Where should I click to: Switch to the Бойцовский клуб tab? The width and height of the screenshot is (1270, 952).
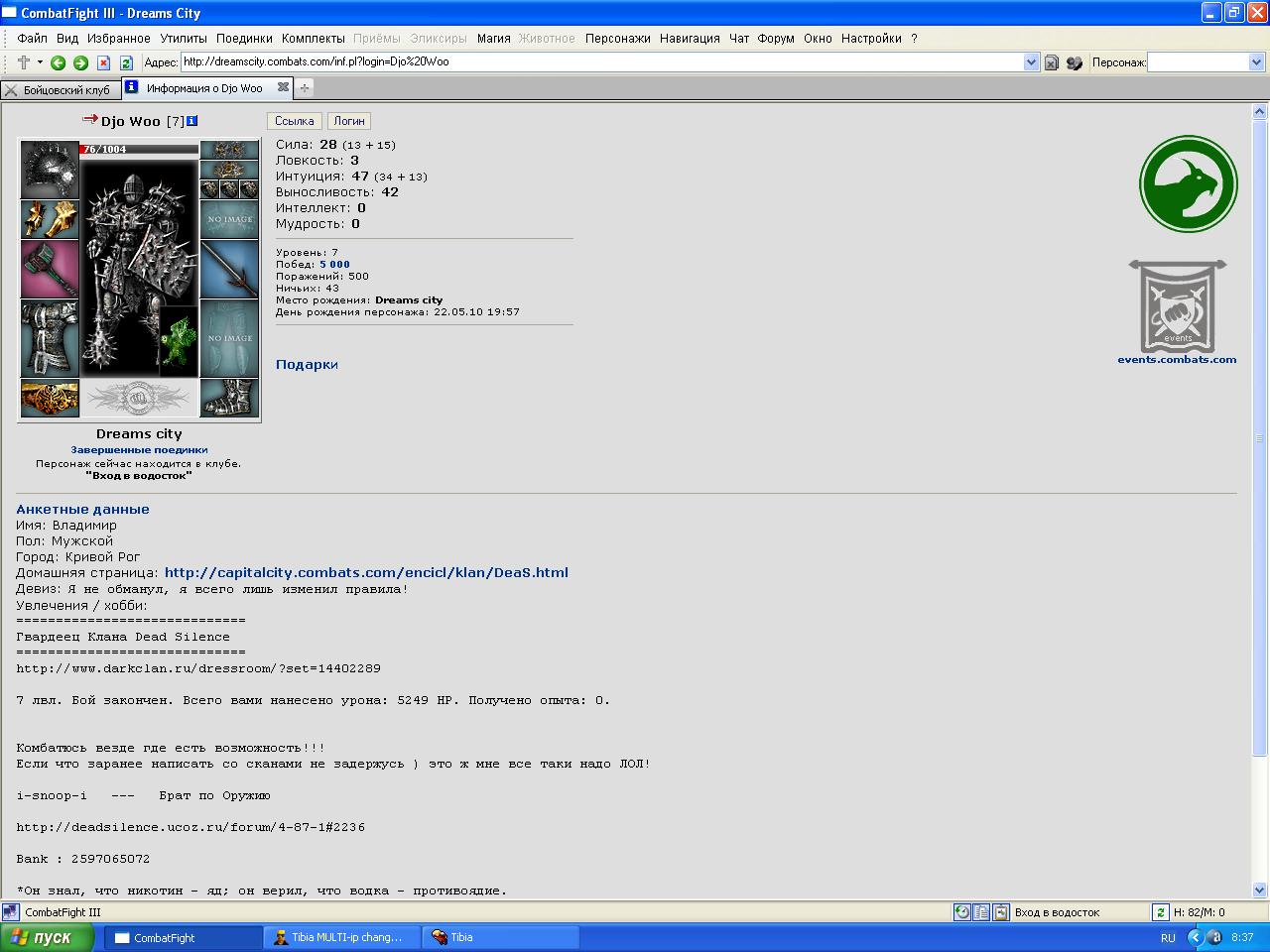[x=60, y=89]
